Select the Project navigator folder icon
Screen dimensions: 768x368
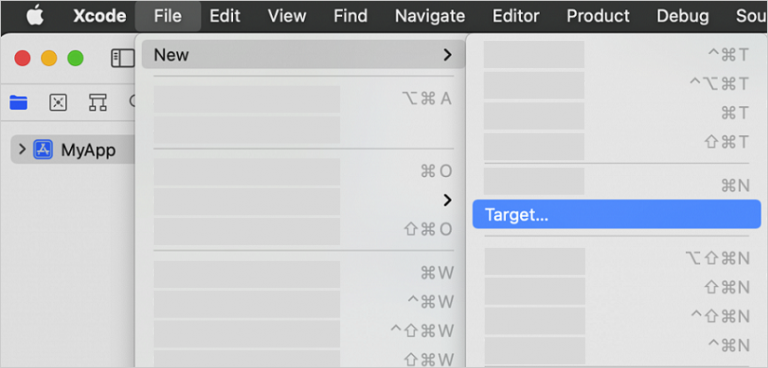(19, 102)
